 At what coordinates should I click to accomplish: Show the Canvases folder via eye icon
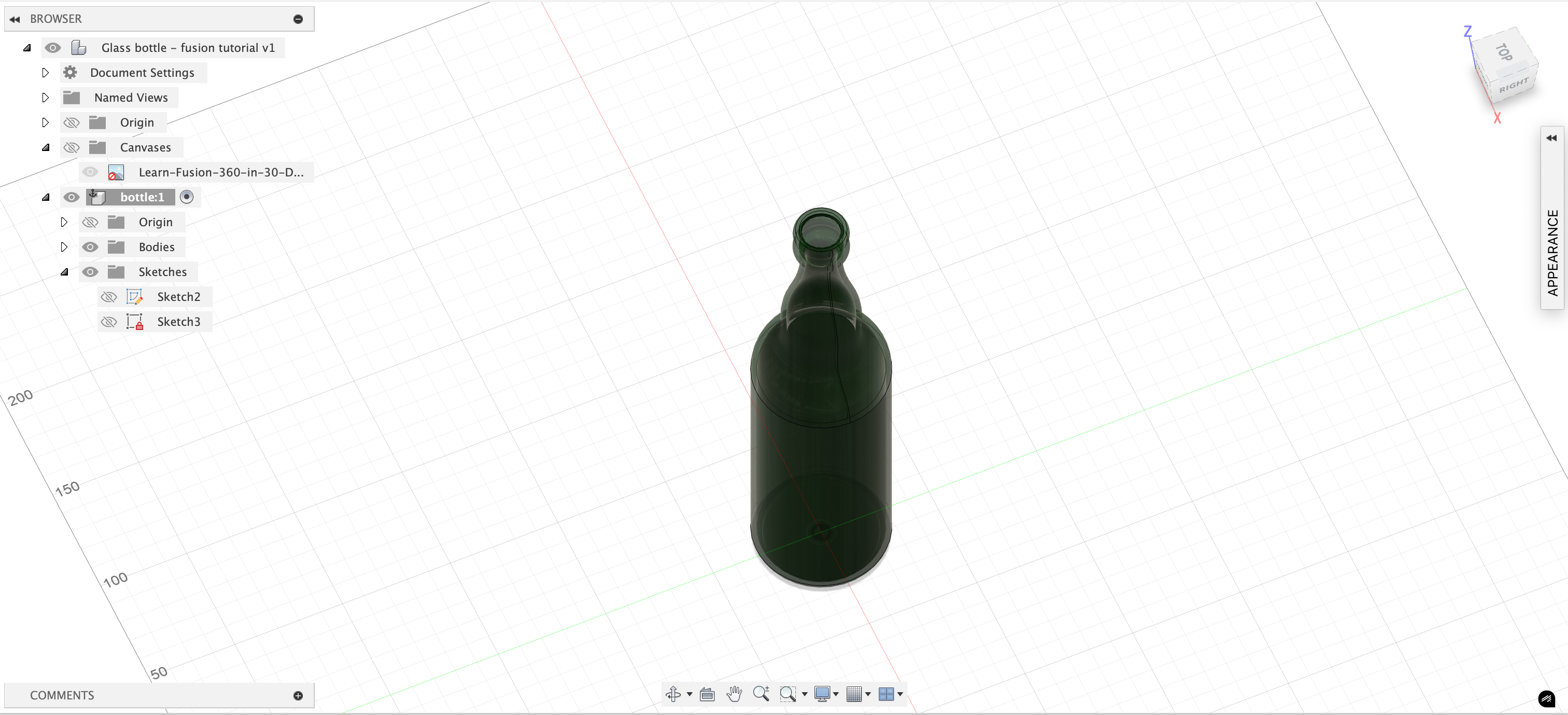72,147
